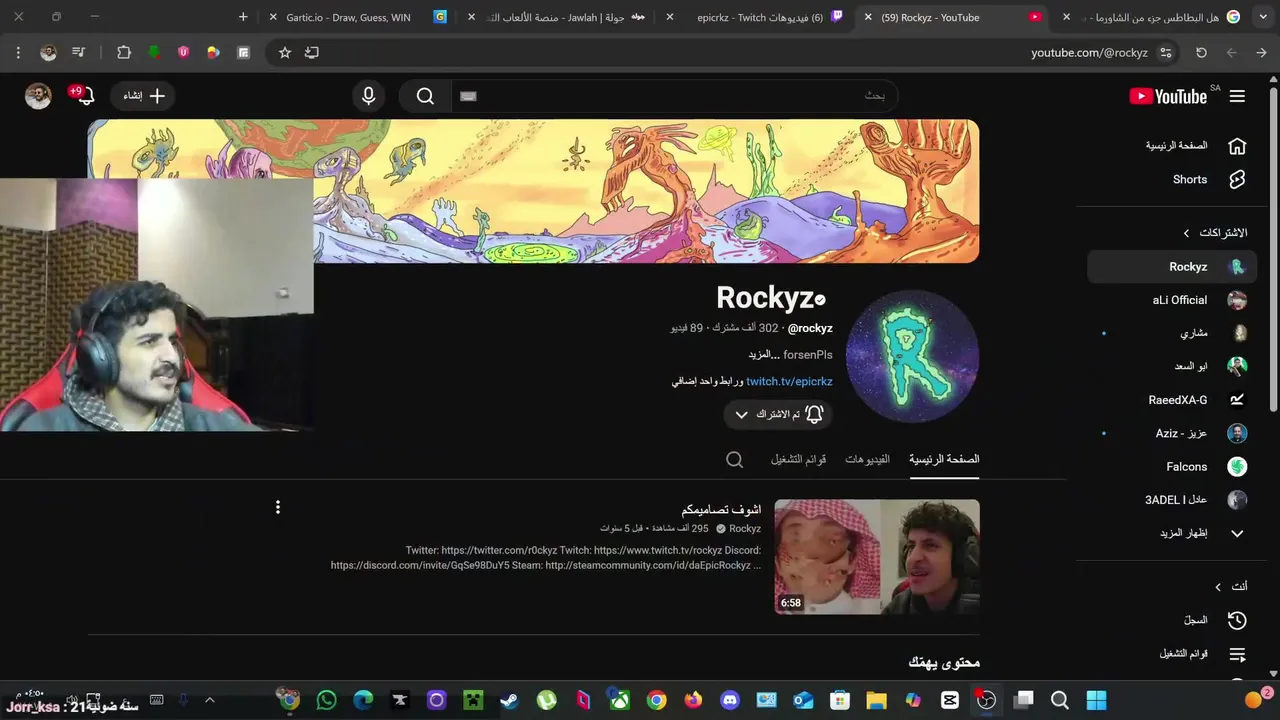This screenshot has width=1280, height=720.
Task: Open YouTube notifications bell
Action: [x=86, y=96]
